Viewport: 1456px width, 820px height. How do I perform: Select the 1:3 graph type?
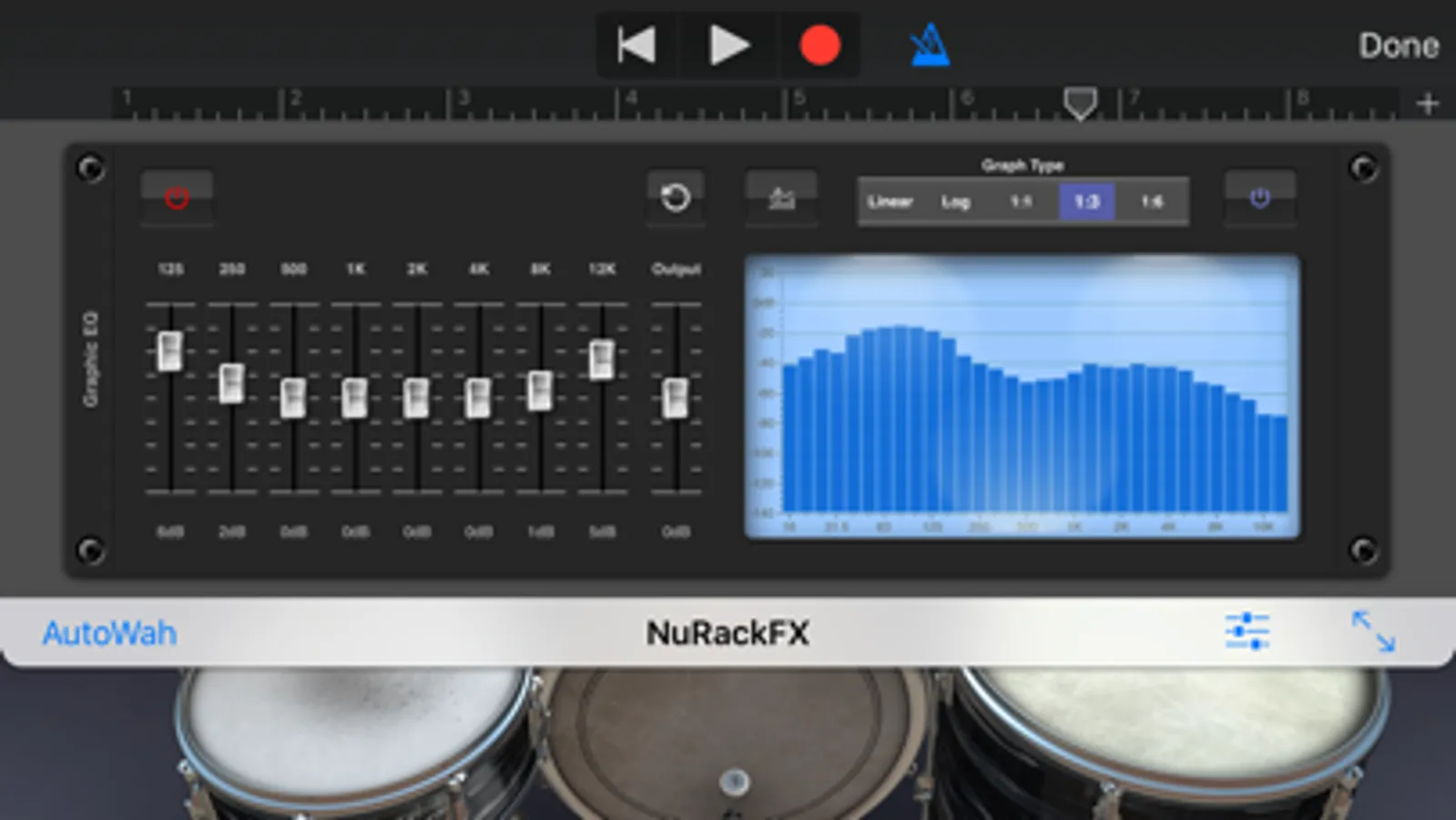pos(1086,201)
